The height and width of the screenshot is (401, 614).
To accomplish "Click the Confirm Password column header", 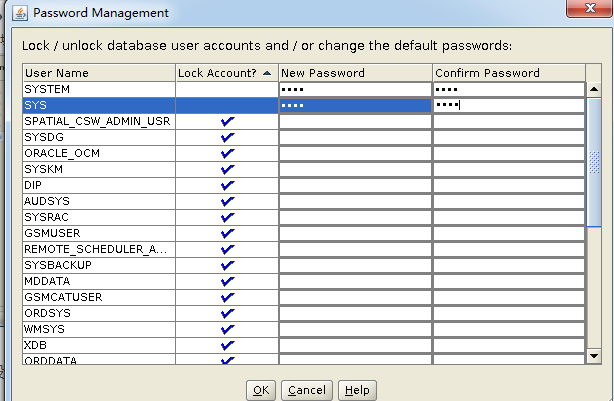I will click(509, 73).
